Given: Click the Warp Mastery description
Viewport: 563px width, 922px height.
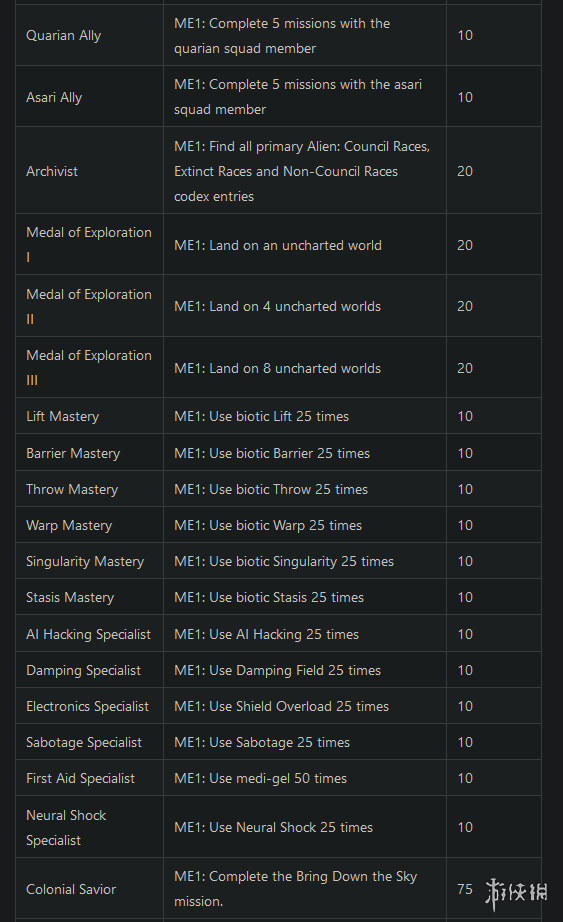Looking at the screenshot, I should tap(268, 526).
